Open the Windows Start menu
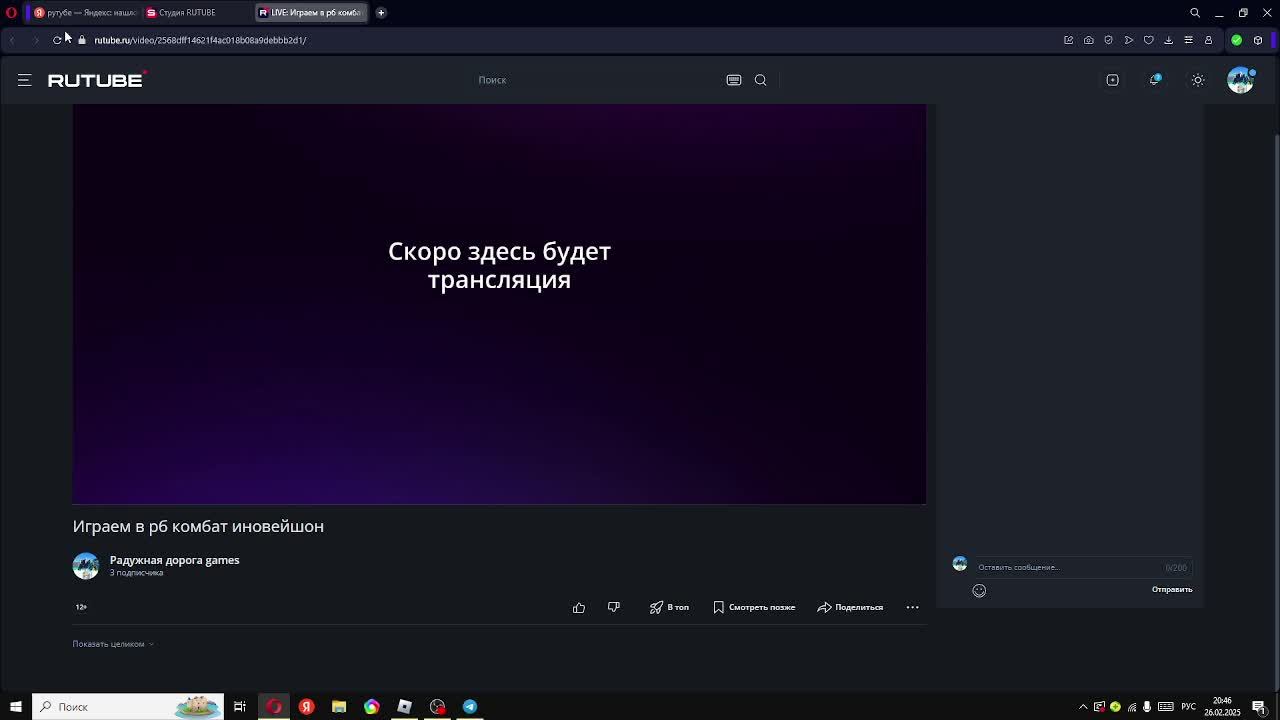The width and height of the screenshot is (1280, 720). [x=15, y=707]
